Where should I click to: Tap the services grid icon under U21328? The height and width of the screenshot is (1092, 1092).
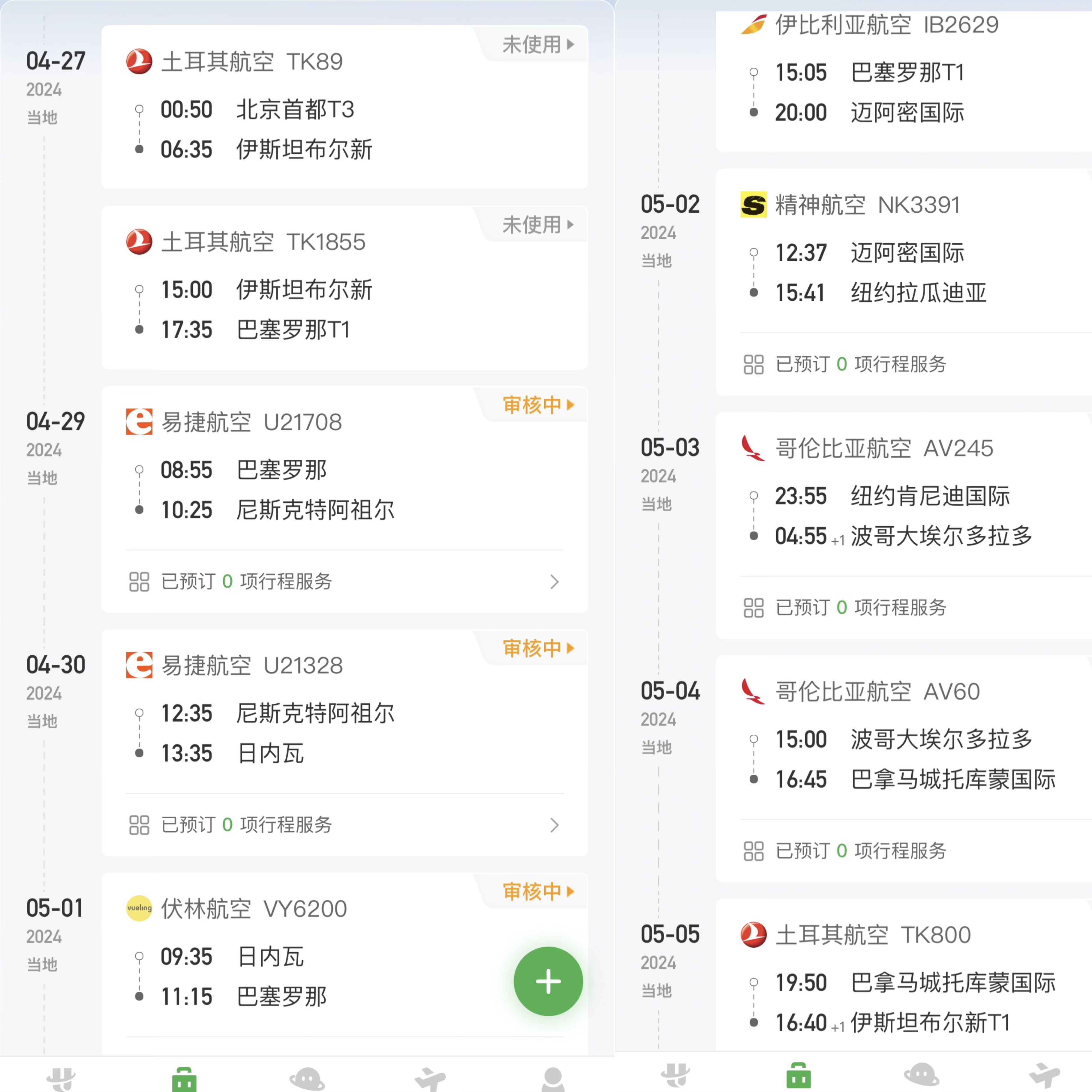click(139, 825)
